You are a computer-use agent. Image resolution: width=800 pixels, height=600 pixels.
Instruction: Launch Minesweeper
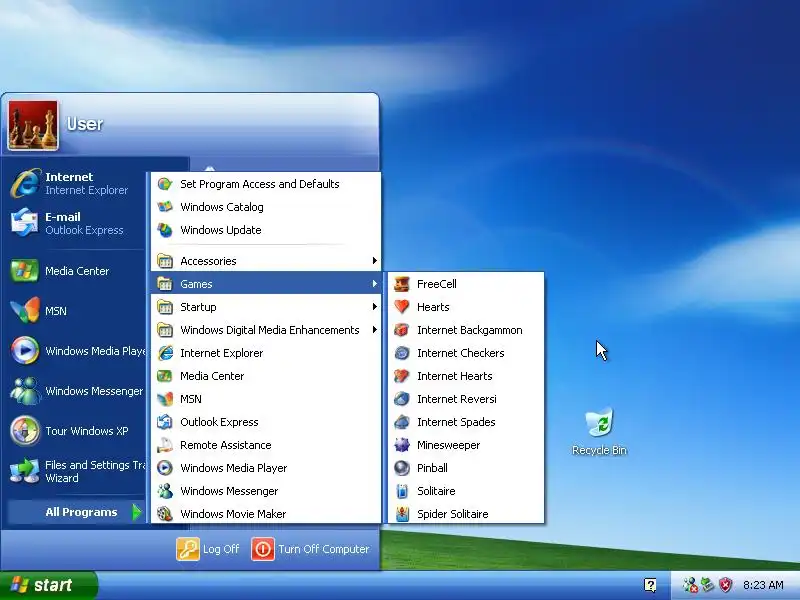[466, 445]
